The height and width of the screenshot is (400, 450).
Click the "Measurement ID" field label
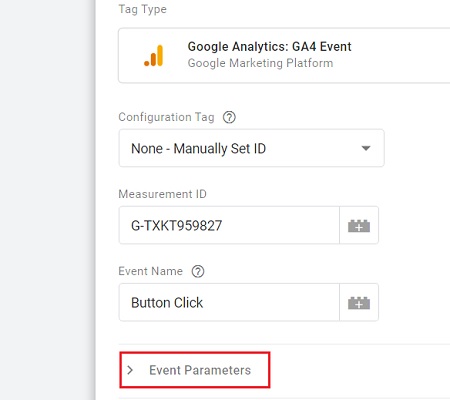tap(163, 194)
